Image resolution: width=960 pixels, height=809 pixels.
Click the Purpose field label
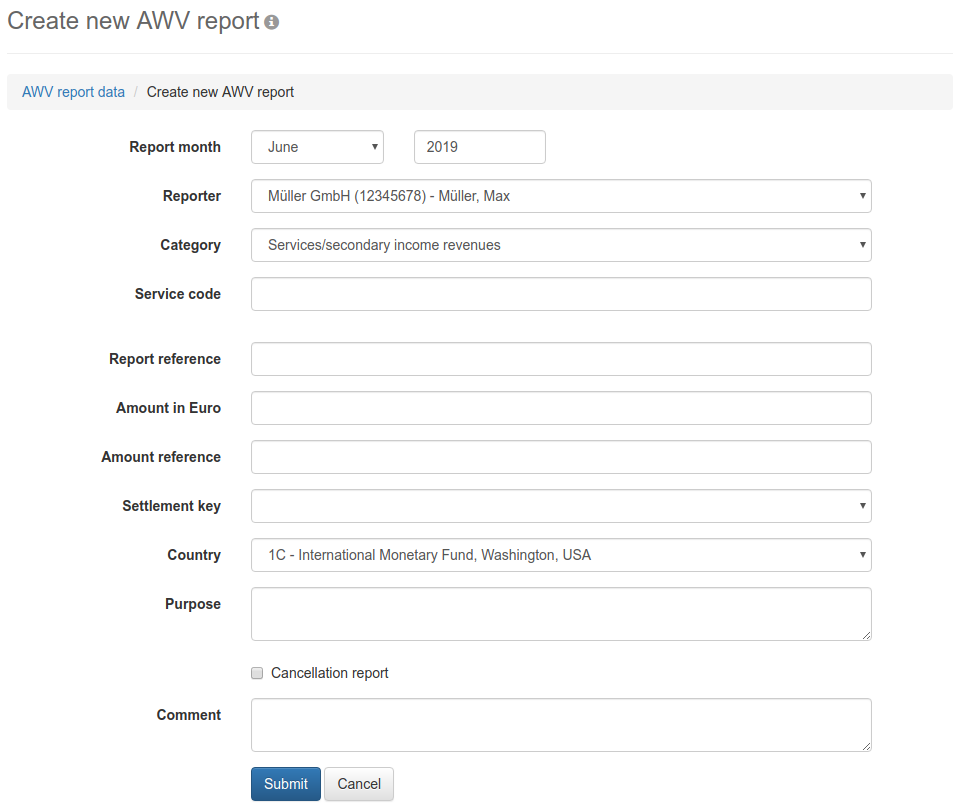[193, 604]
